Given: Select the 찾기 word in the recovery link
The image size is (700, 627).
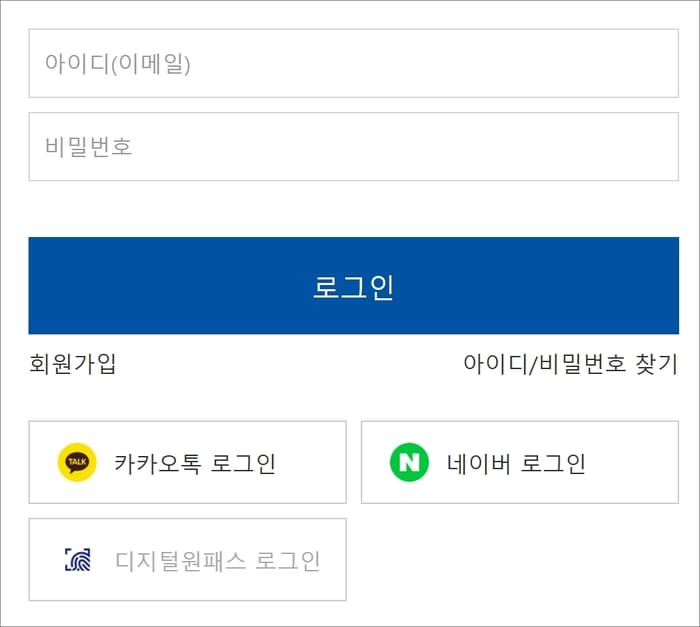Looking at the screenshot, I should [x=657, y=364].
